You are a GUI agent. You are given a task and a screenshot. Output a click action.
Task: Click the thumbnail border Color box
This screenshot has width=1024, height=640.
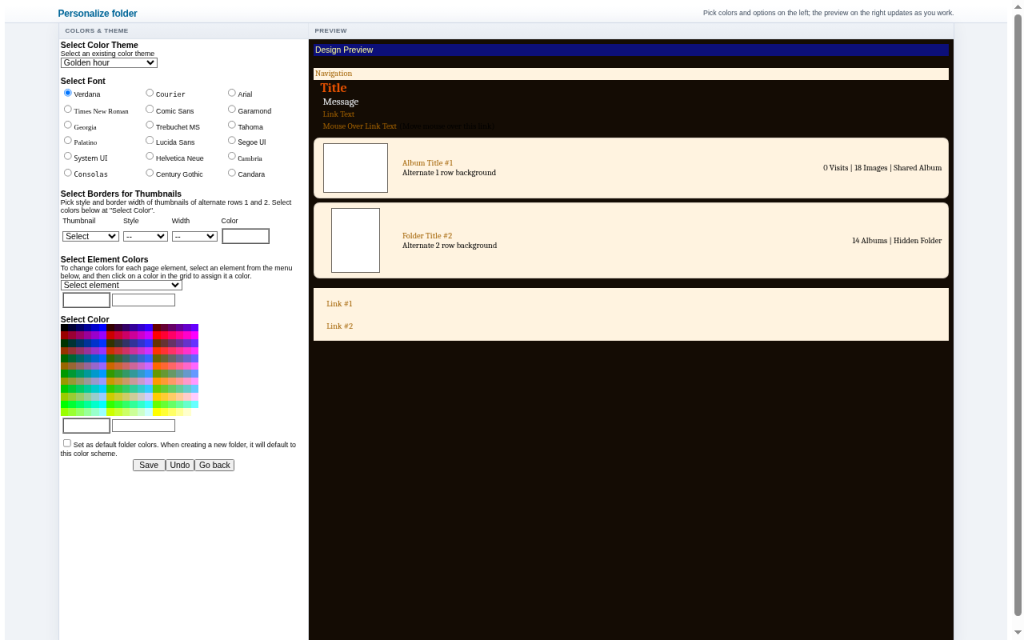pos(246,236)
